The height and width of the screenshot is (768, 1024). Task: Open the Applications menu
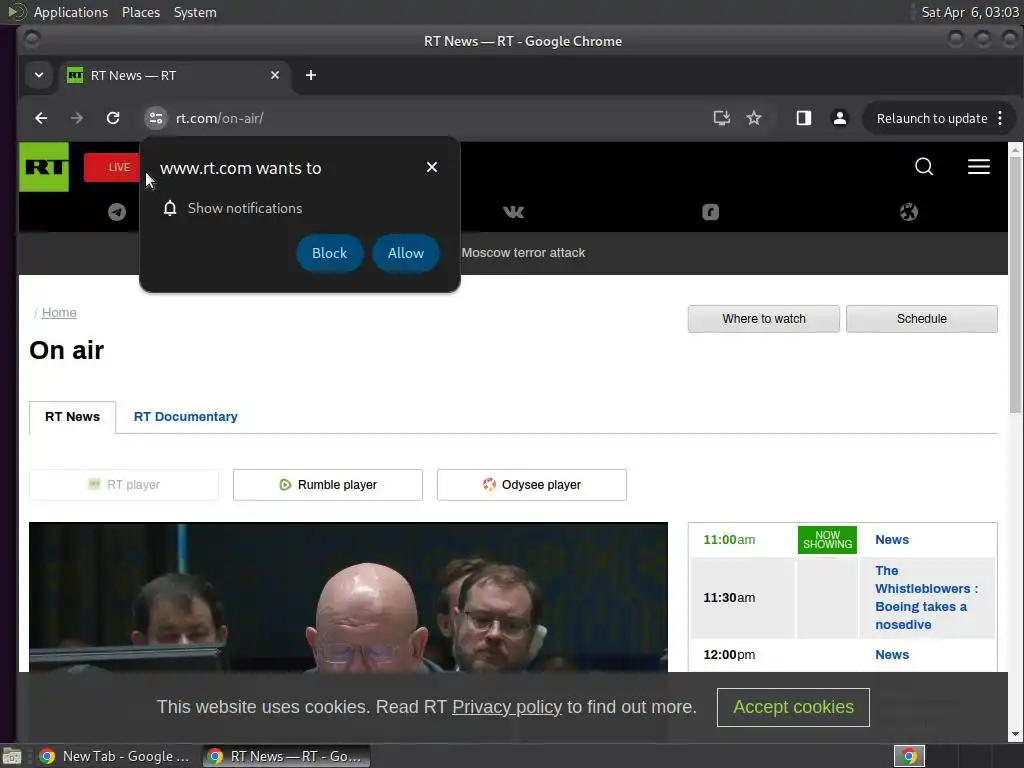(x=71, y=12)
